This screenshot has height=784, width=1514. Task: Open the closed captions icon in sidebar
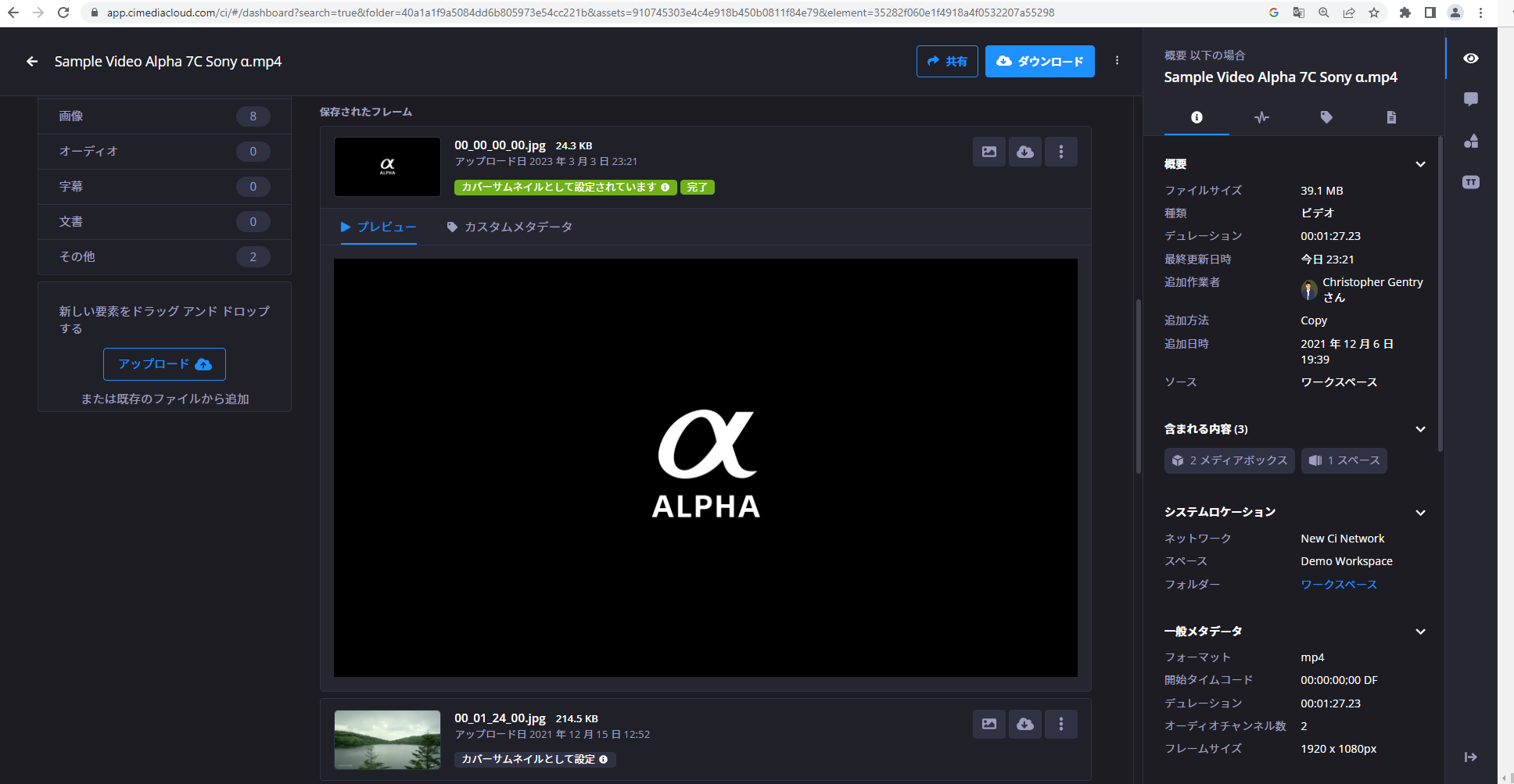click(x=1471, y=182)
